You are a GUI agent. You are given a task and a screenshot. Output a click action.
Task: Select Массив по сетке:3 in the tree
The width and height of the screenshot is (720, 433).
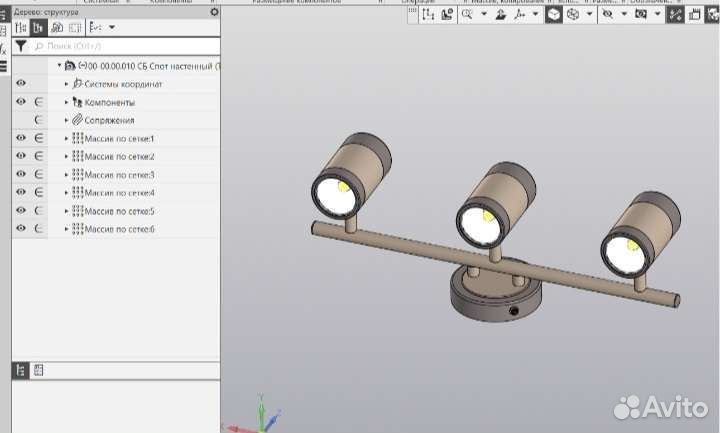tap(119, 174)
